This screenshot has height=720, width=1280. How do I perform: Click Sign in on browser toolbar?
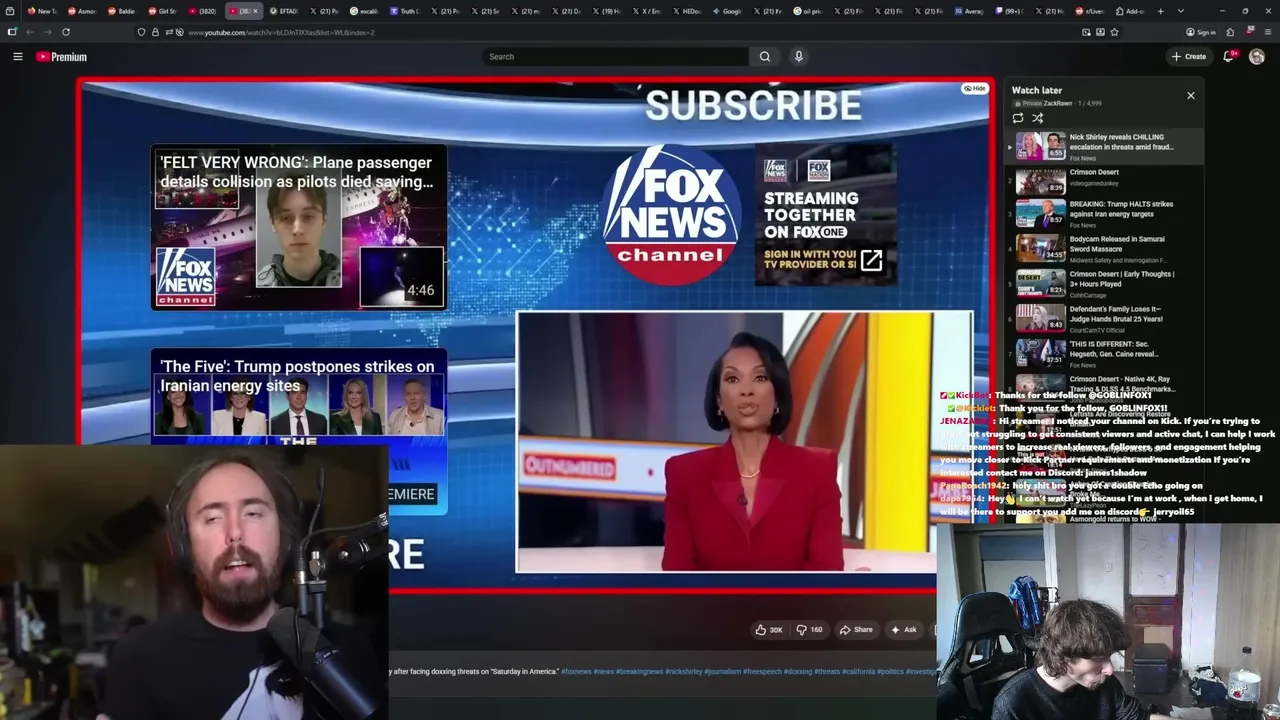click(x=1201, y=32)
